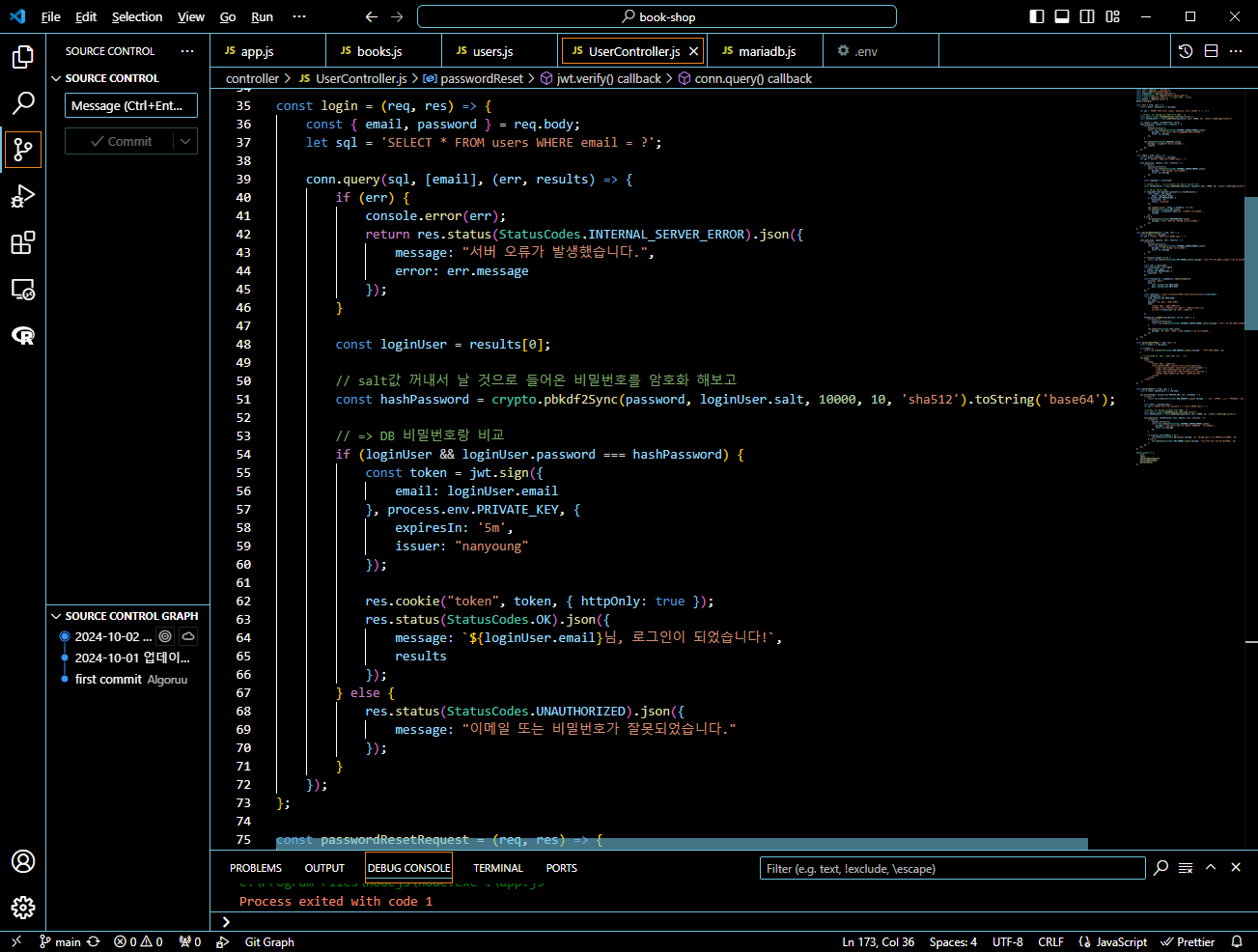Open the Search view
This screenshot has height=952, width=1258.
pyautogui.click(x=23, y=103)
